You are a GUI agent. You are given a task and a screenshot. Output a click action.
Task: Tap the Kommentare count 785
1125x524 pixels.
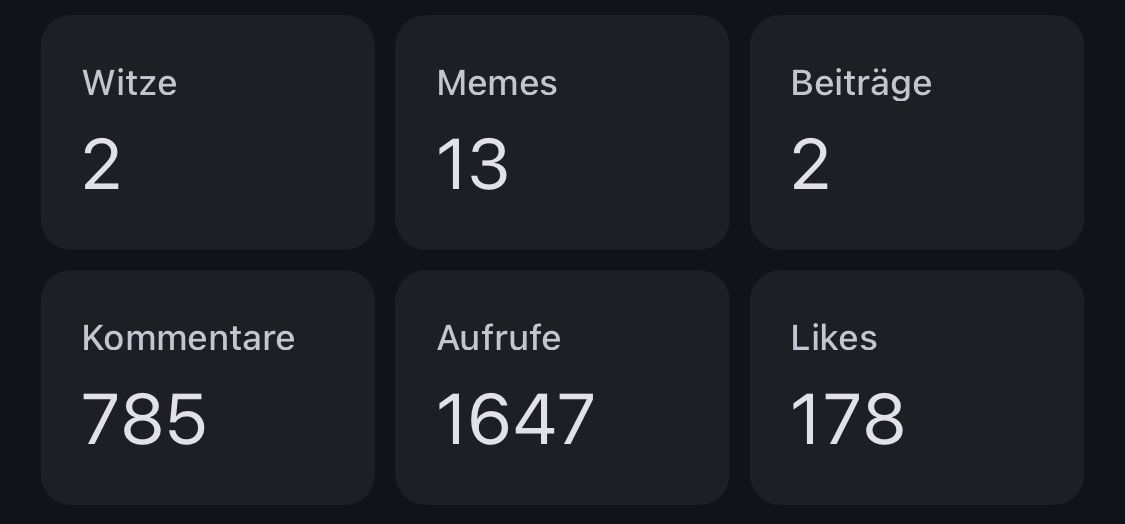pyautogui.click(x=144, y=419)
